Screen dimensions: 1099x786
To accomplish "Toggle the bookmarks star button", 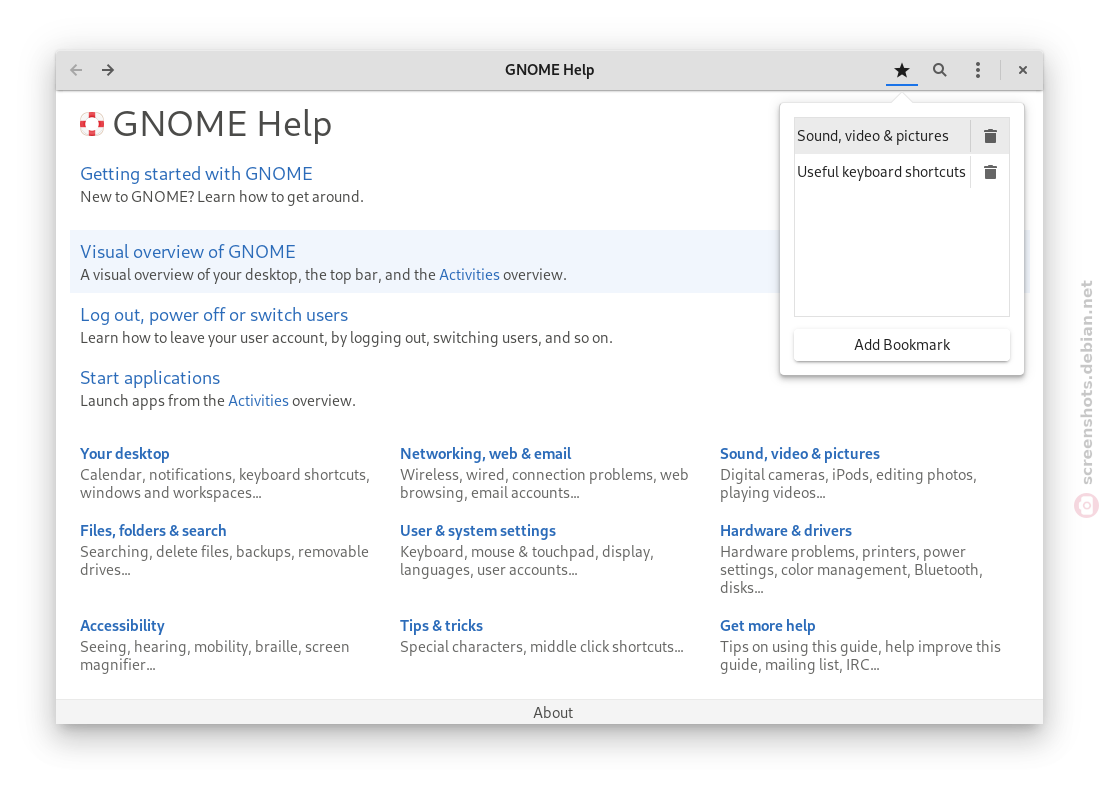I will 902,70.
